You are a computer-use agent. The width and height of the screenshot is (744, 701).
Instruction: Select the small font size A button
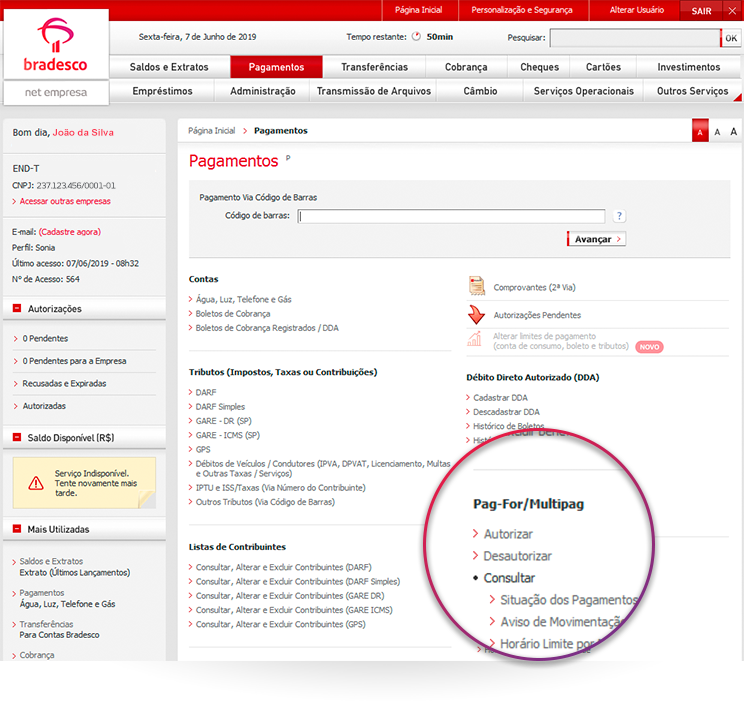click(x=700, y=131)
